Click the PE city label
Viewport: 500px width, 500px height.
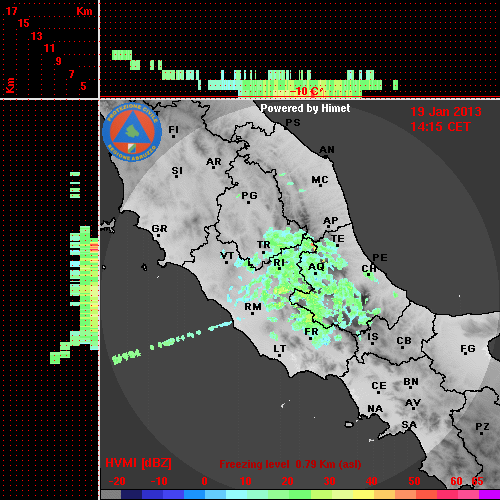(380, 258)
